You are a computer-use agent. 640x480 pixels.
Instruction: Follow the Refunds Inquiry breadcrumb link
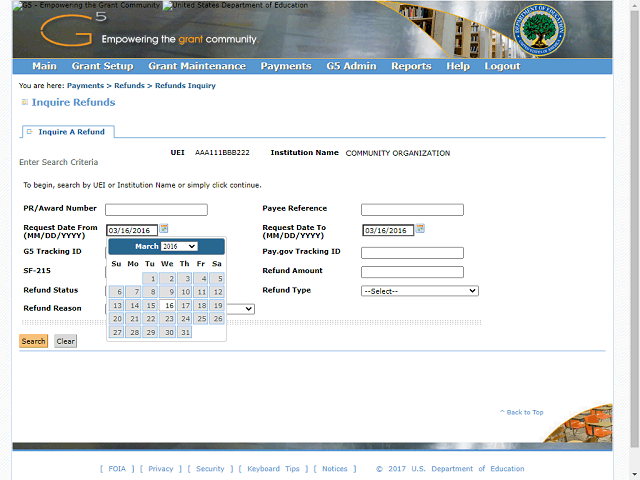click(x=185, y=86)
